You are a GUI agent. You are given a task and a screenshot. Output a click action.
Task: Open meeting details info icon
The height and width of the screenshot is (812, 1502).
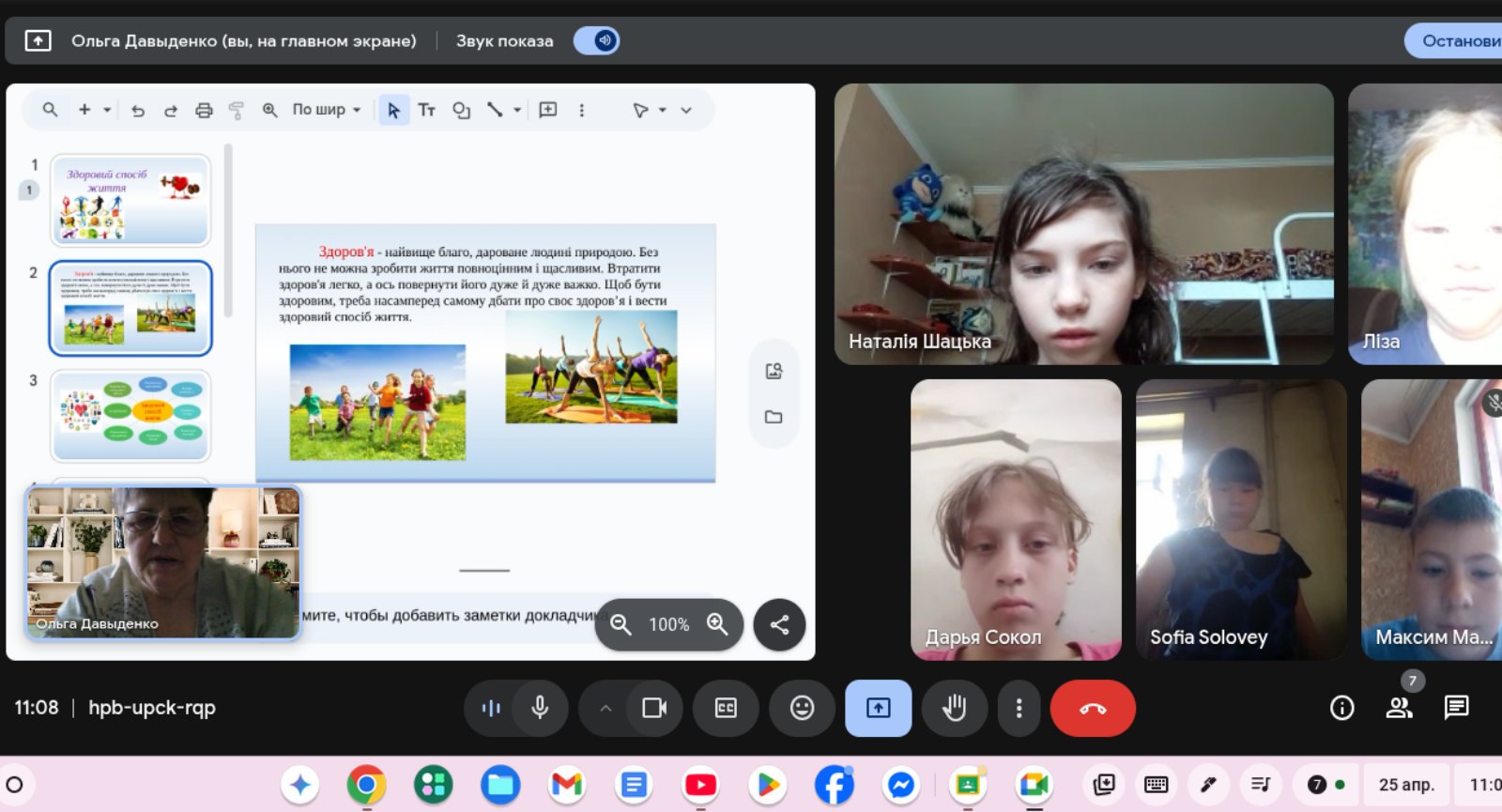1342,708
